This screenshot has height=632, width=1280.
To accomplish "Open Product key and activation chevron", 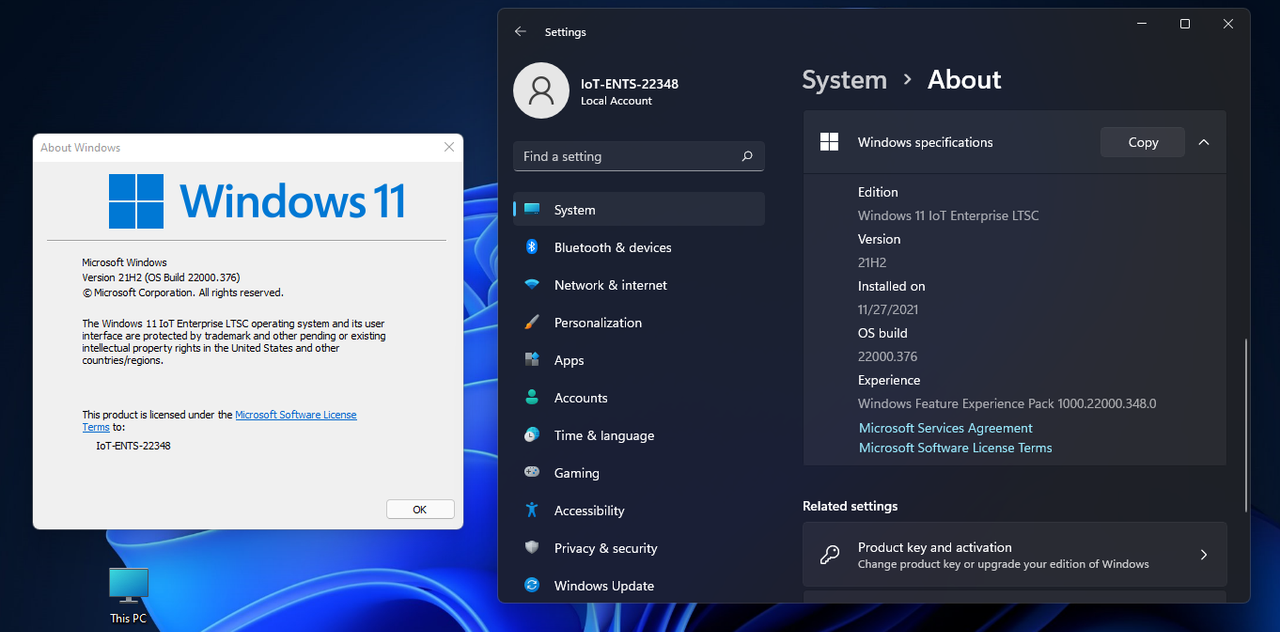I will [1204, 555].
